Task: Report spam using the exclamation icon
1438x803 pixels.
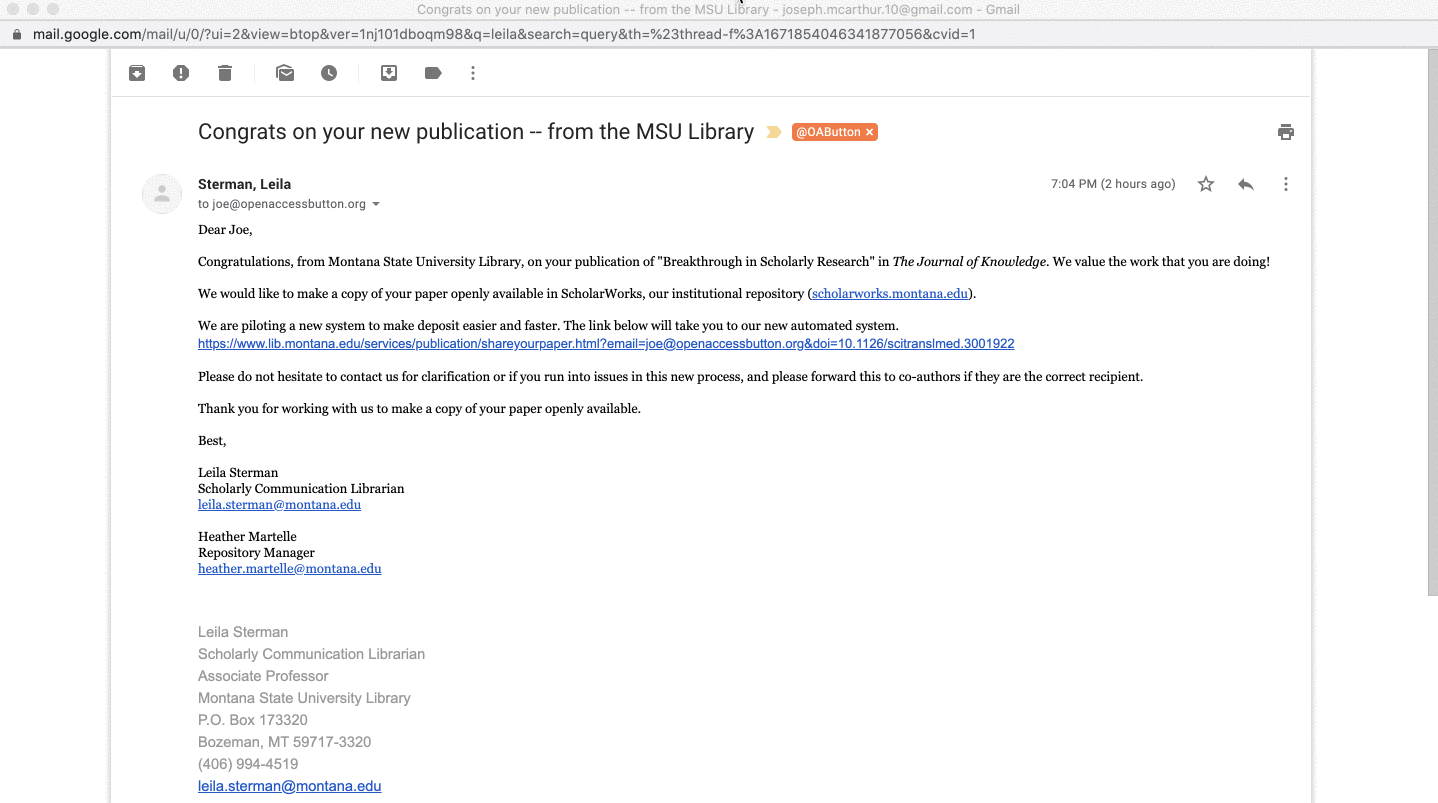Action: (x=181, y=73)
